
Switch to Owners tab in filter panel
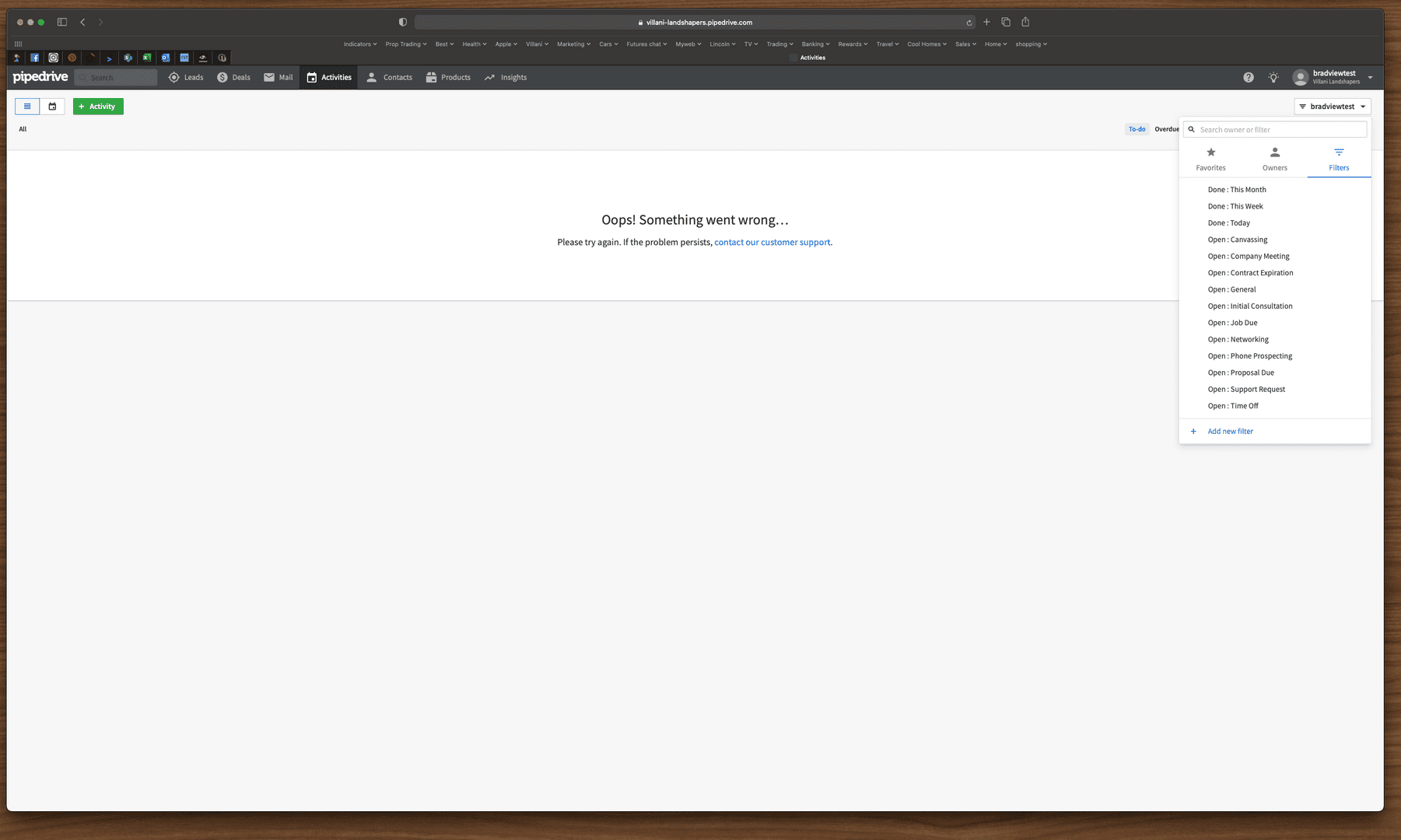[x=1274, y=159]
